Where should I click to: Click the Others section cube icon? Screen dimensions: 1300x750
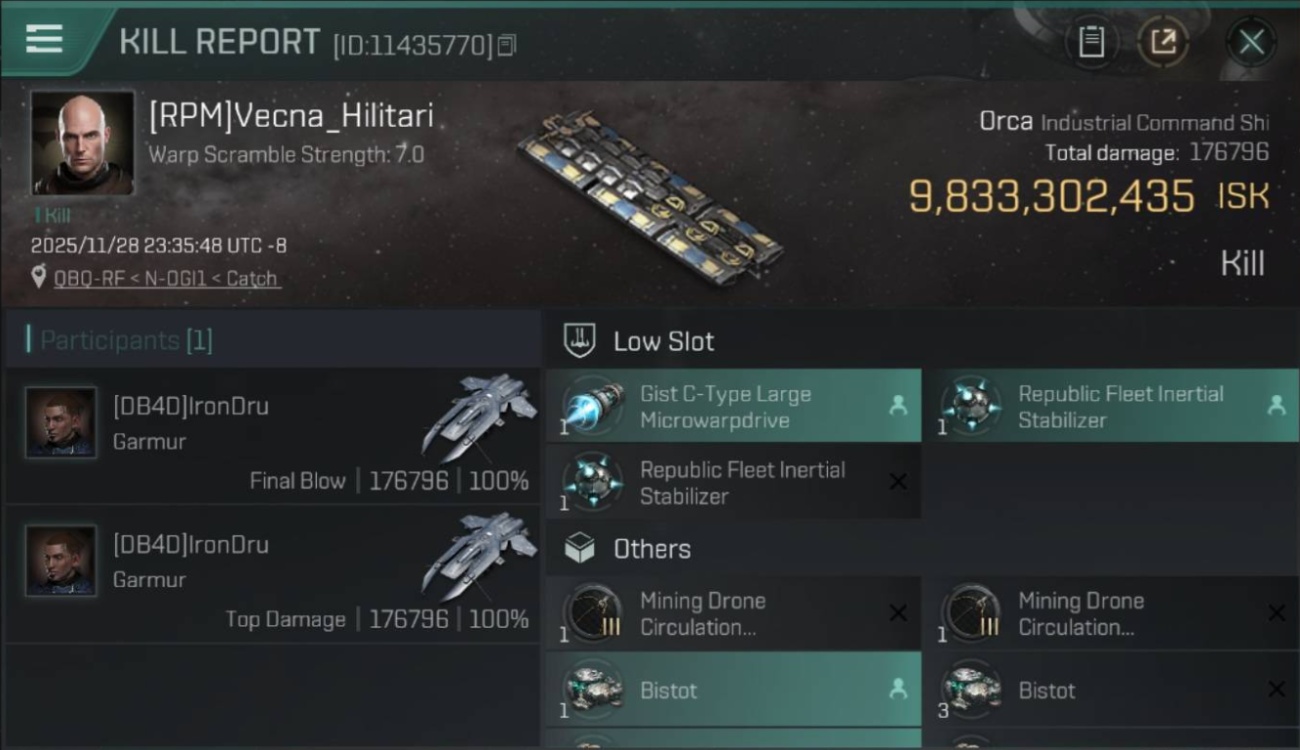pos(580,548)
